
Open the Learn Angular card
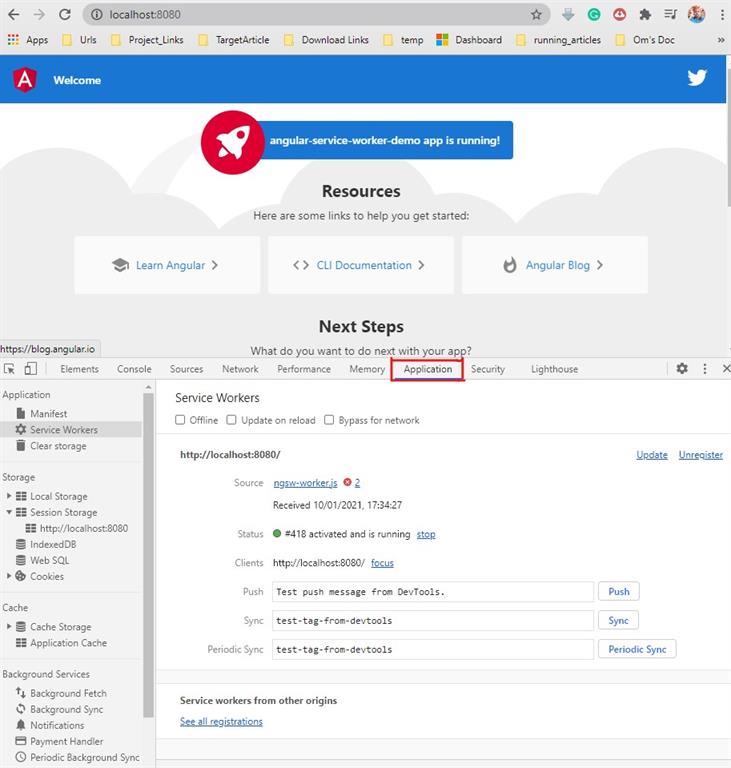pyautogui.click(x=167, y=265)
